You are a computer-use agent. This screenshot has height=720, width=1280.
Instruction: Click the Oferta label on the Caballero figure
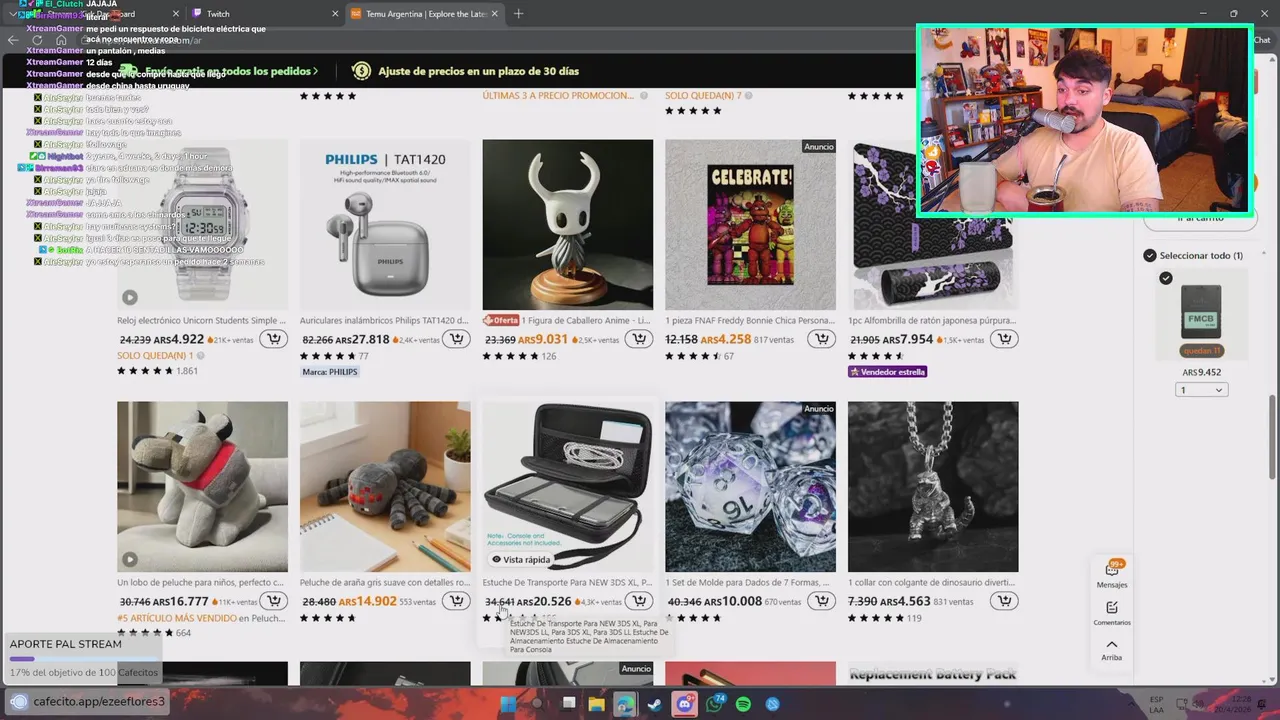501,320
